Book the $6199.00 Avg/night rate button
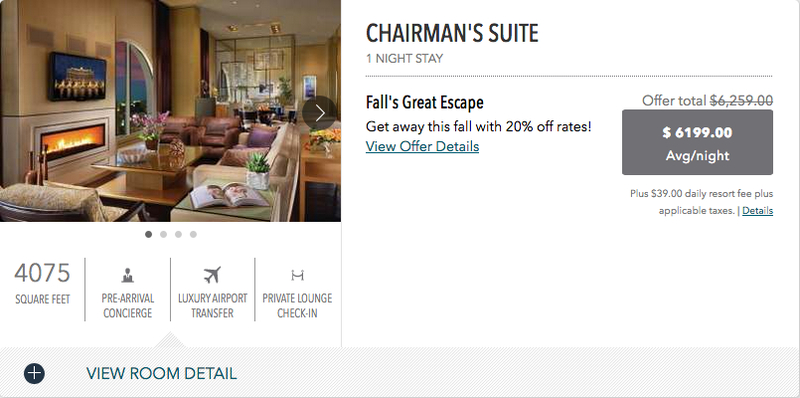Screen dimensions: 800x398 697,142
